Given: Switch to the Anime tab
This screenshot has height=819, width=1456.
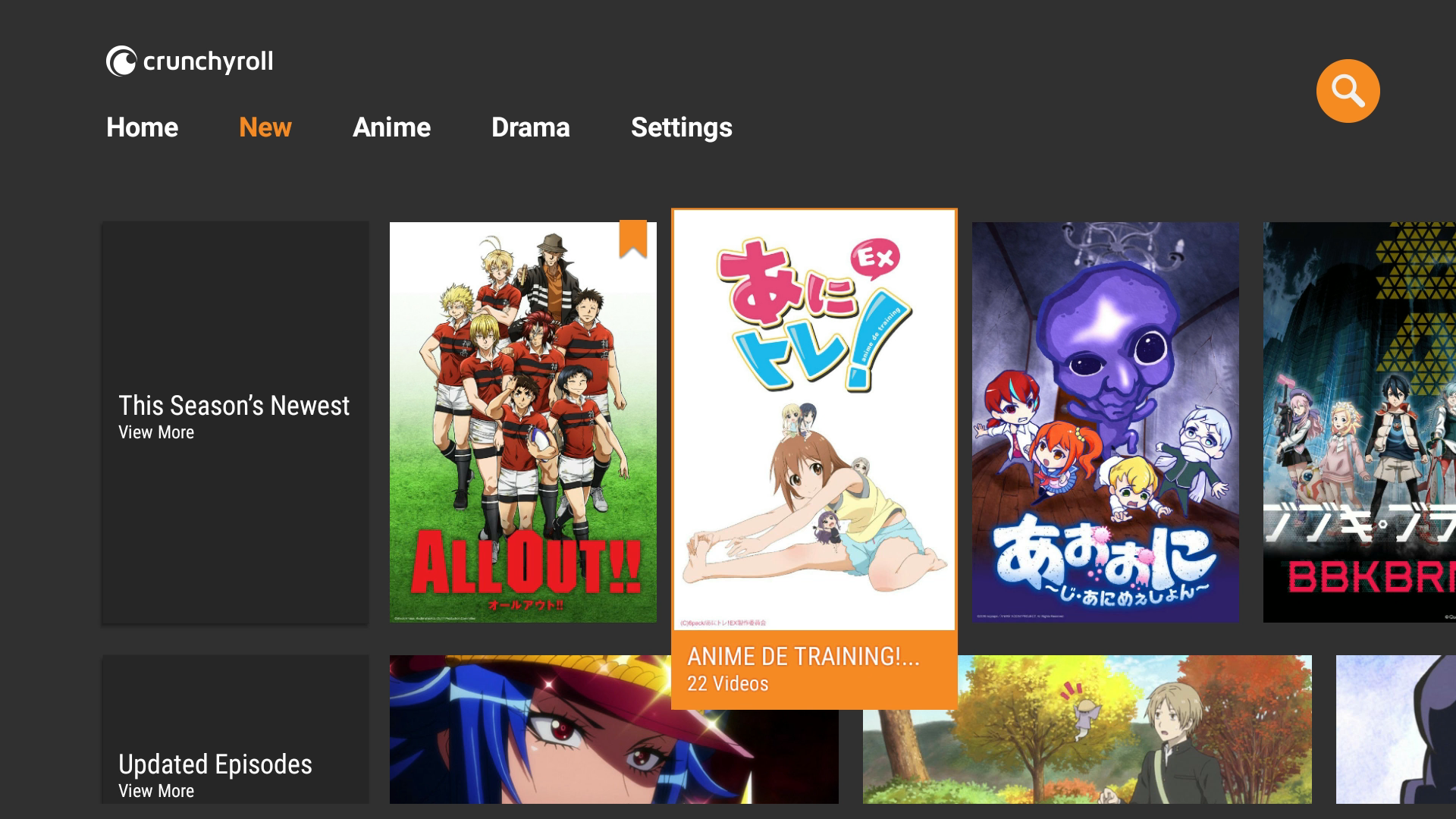Looking at the screenshot, I should pyautogui.click(x=391, y=127).
